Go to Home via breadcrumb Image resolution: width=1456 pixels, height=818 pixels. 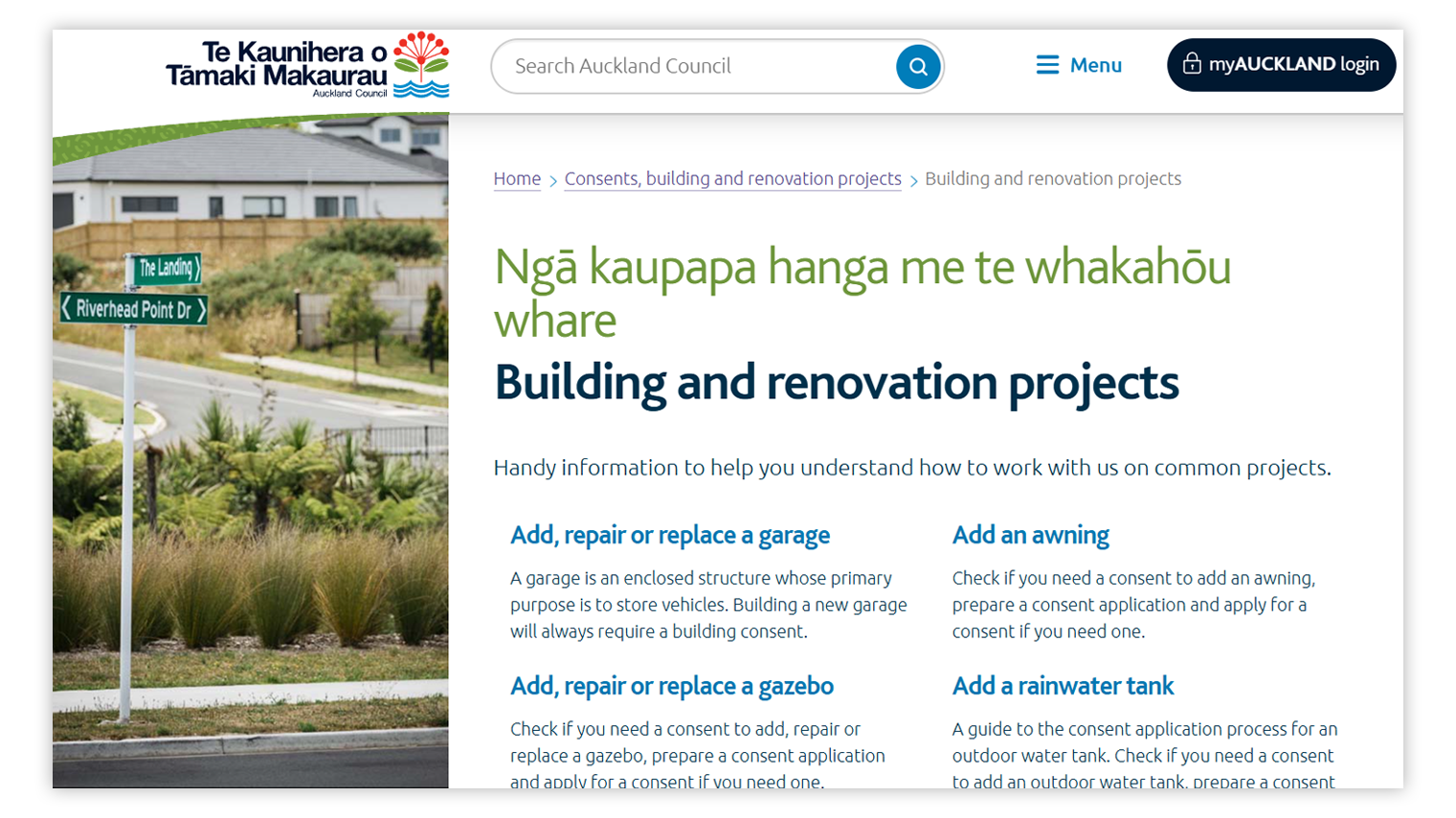pos(517,179)
